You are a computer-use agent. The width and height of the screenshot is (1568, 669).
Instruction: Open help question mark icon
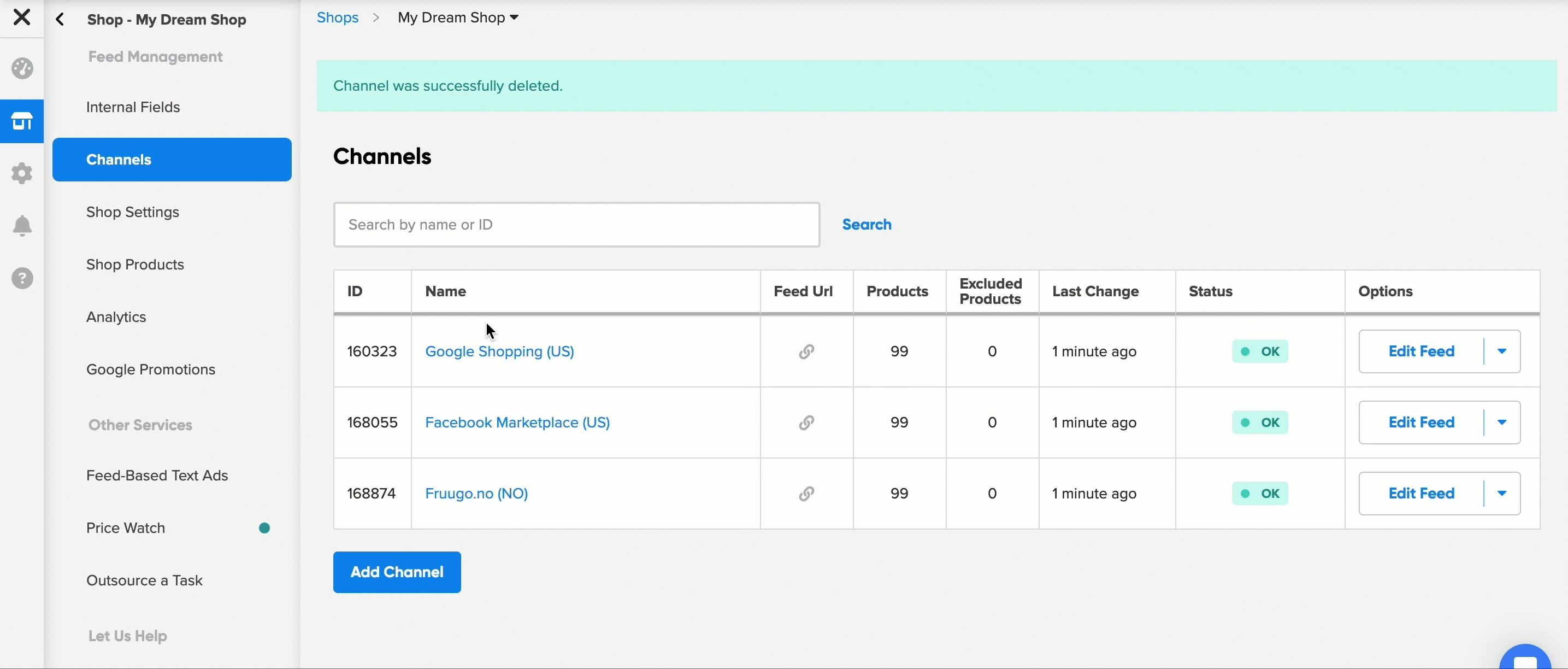(x=22, y=278)
